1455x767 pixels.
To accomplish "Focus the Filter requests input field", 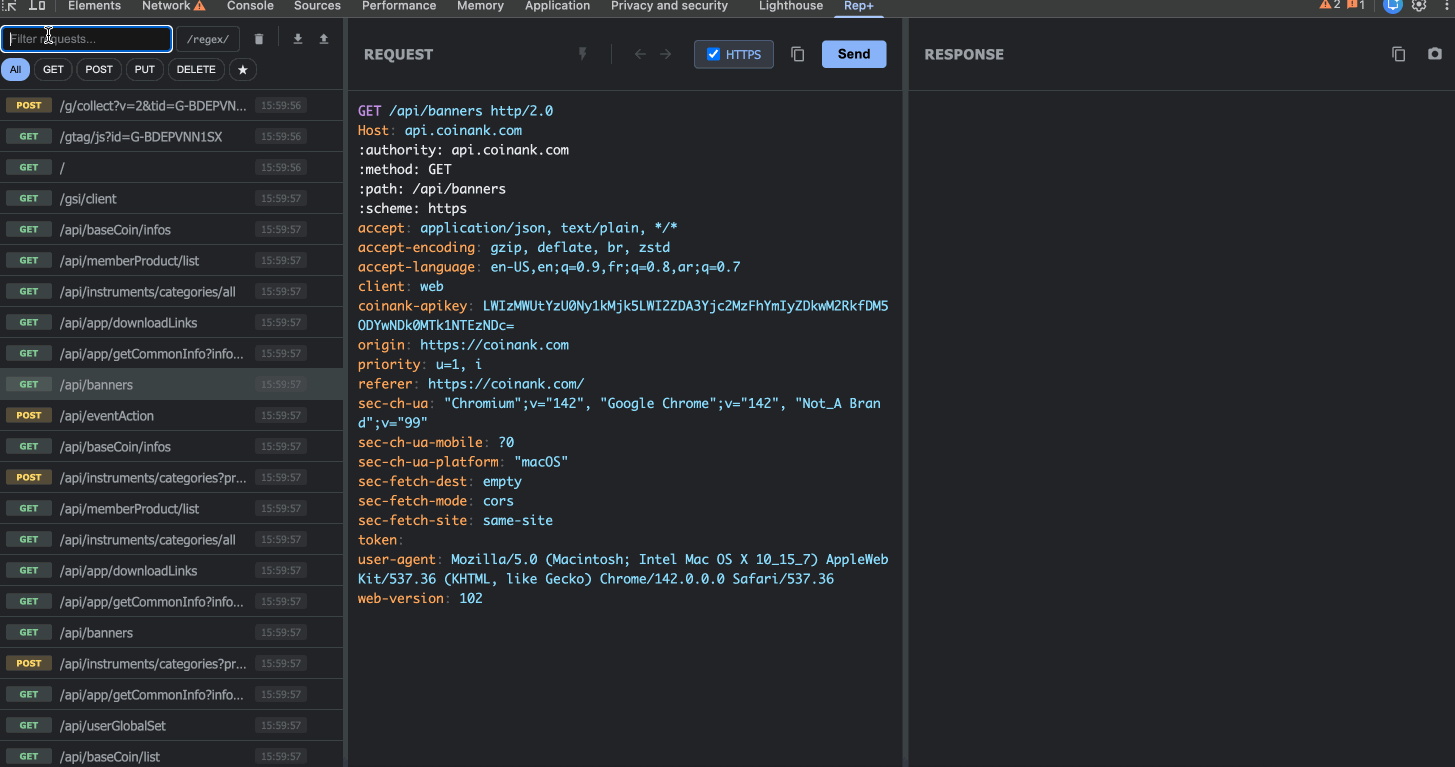I will 86,39.
